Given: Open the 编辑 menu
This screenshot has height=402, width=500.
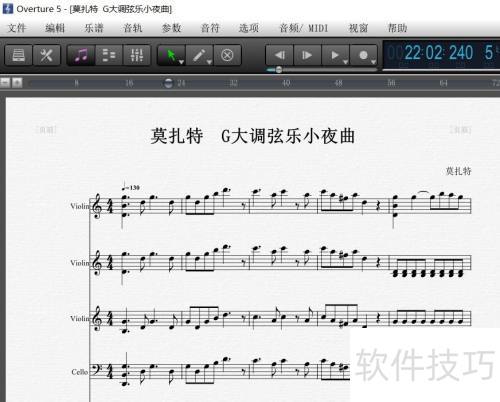Looking at the screenshot, I should pyautogui.click(x=55, y=28).
